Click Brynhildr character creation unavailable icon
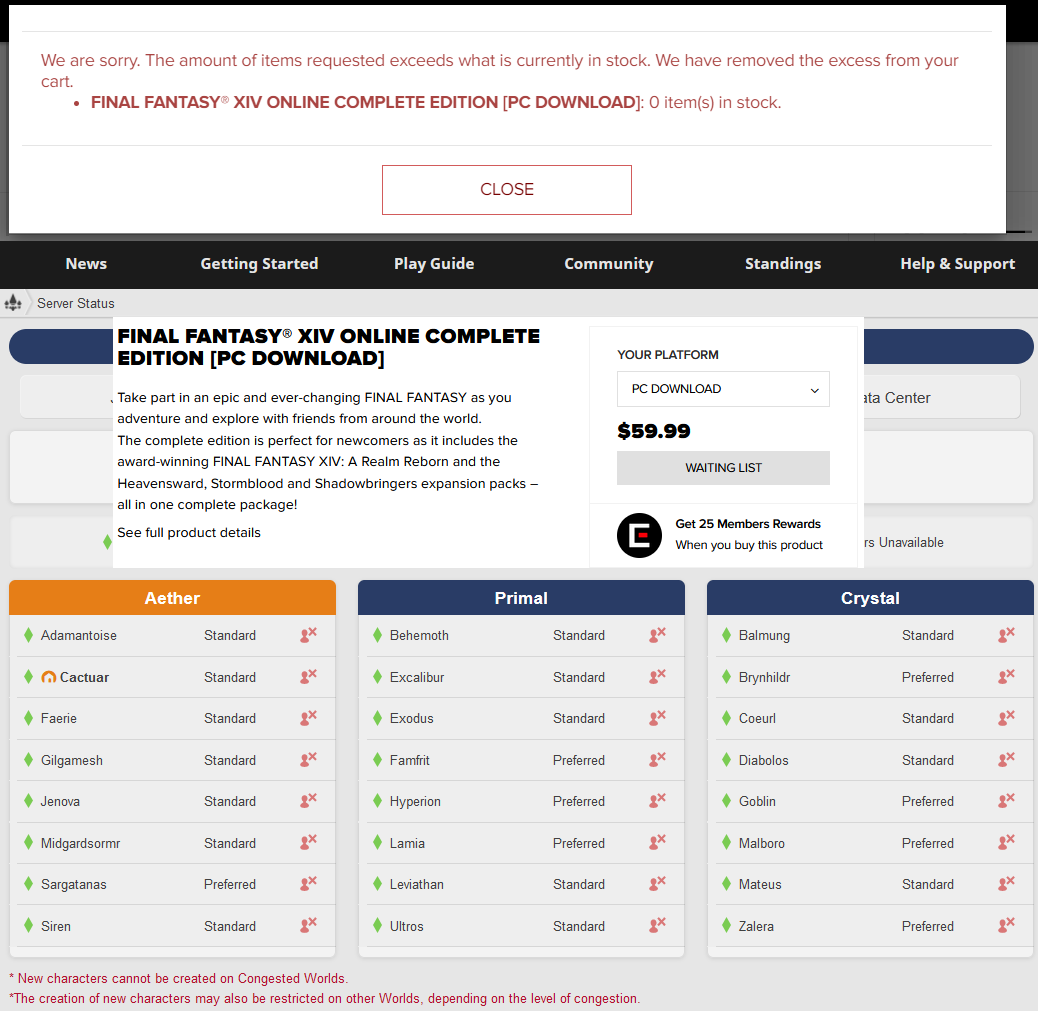Screen dimensions: 1038x1011 tap(1006, 677)
